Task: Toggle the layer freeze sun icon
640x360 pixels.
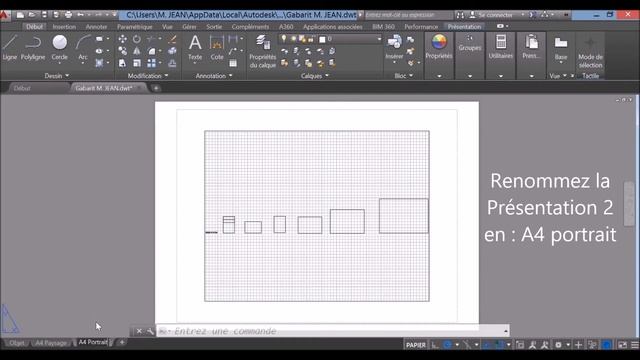Action: [x=293, y=39]
